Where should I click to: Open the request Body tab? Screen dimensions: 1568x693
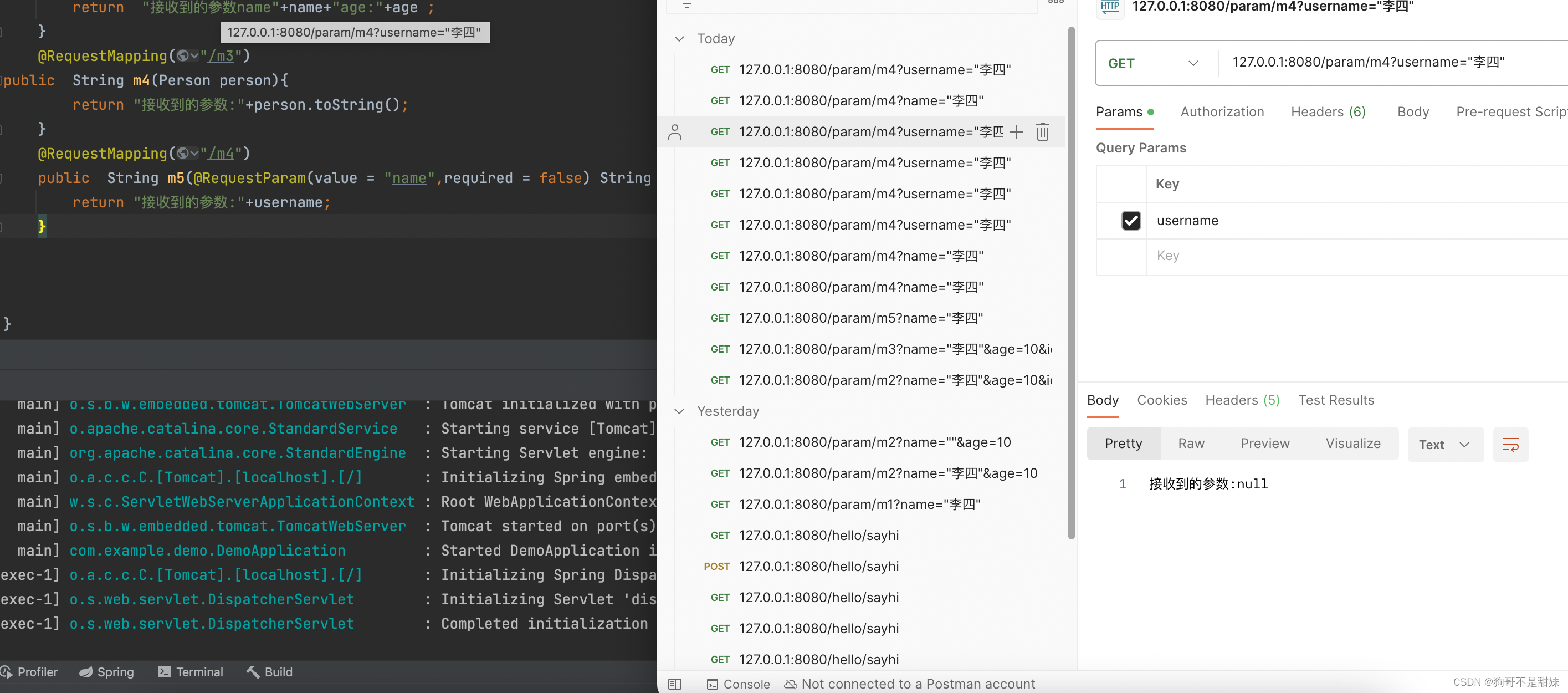[x=1413, y=112]
